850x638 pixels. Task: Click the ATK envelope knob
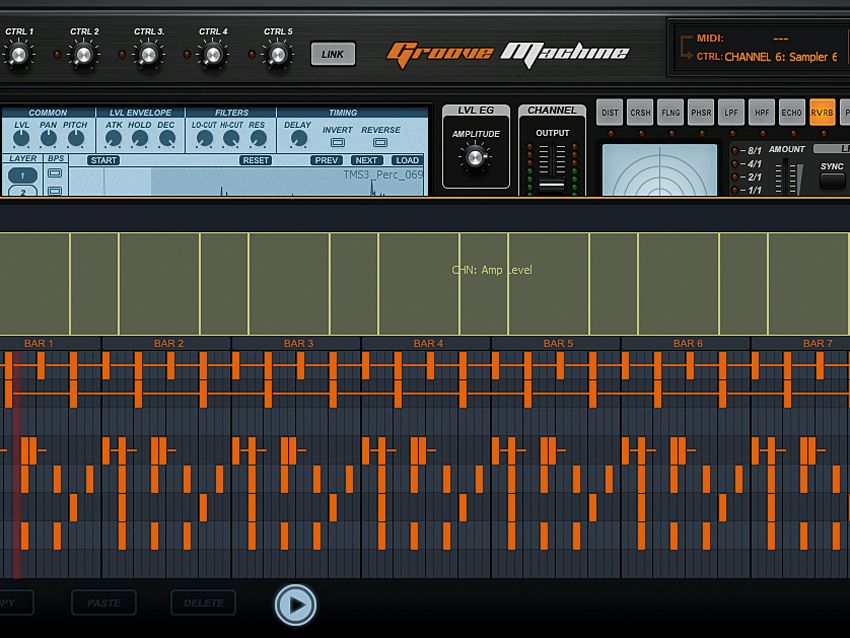[x=113, y=139]
